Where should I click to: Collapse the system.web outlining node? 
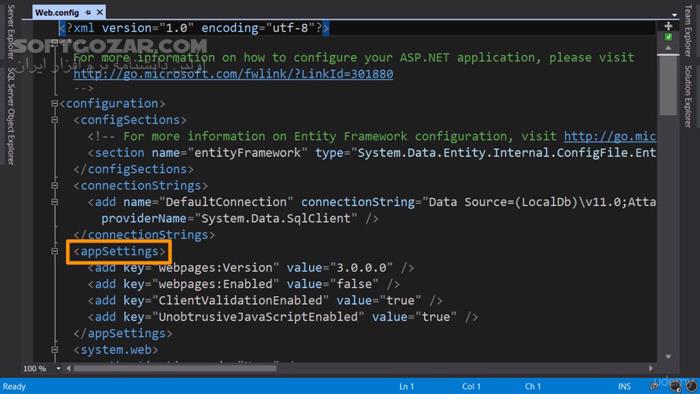[54, 350]
